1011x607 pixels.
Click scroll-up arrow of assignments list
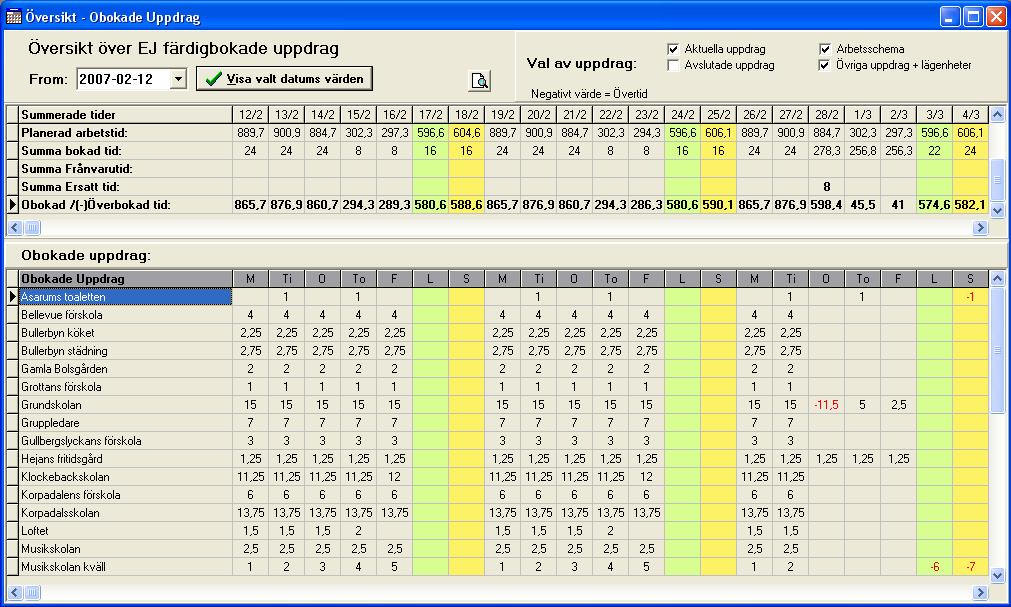996,279
